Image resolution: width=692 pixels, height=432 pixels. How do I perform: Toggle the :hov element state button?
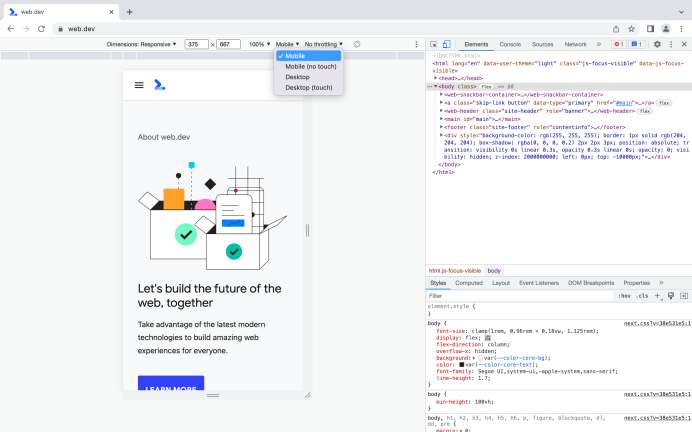[x=624, y=296]
